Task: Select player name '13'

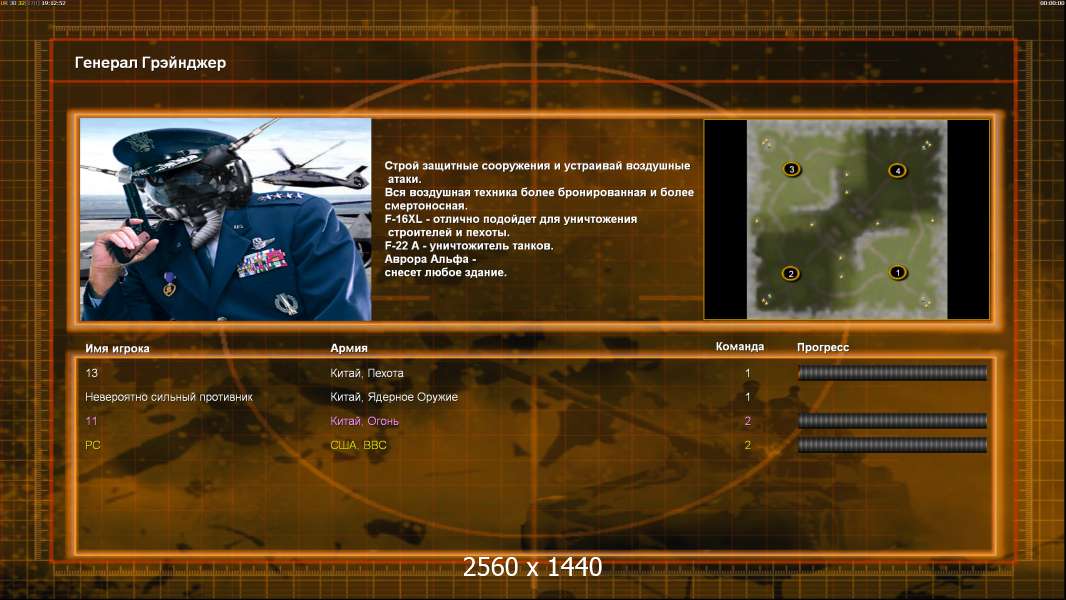Action: click(x=92, y=373)
